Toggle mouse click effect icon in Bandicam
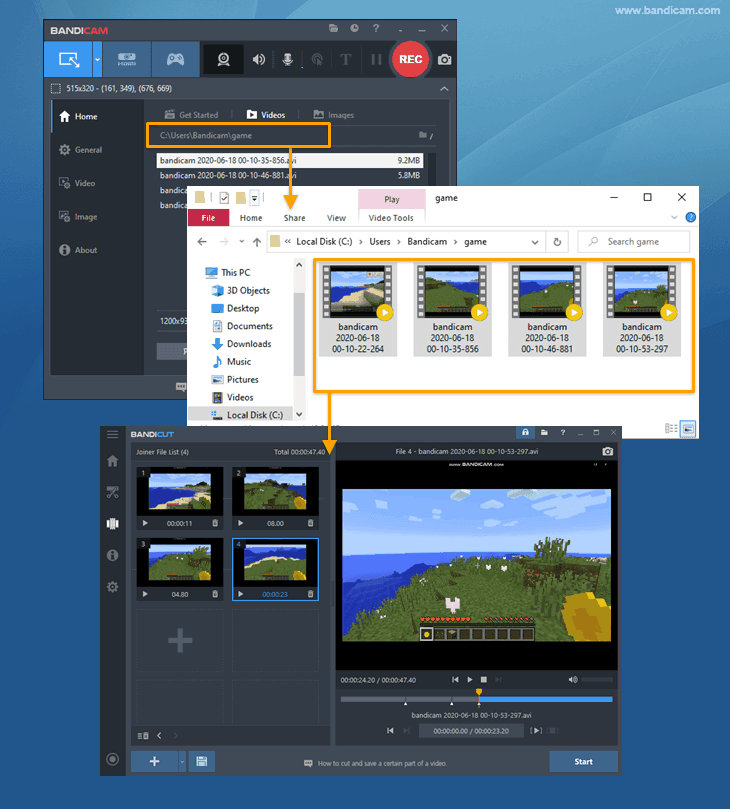The height and width of the screenshot is (809, 730). click(317, 60)
